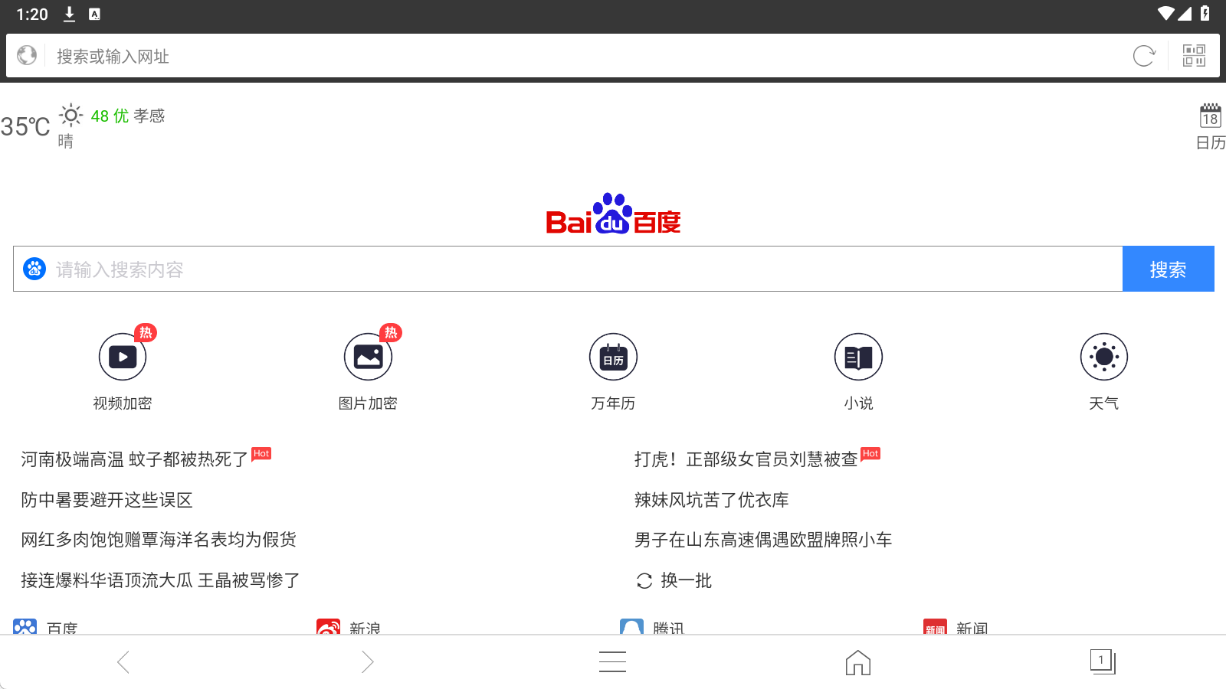
Task: Open the 新浪 quick link
Action: tap(350, 627)
